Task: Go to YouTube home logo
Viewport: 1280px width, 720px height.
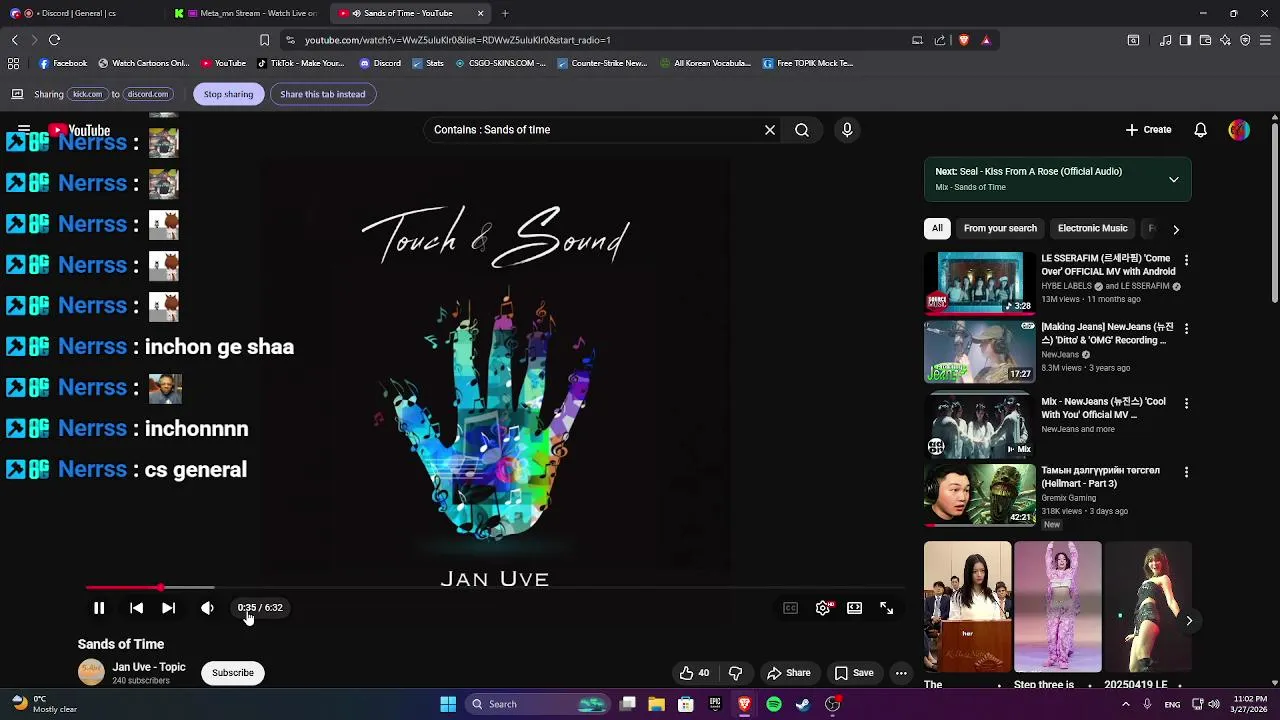Action: [x=80, y=130]
